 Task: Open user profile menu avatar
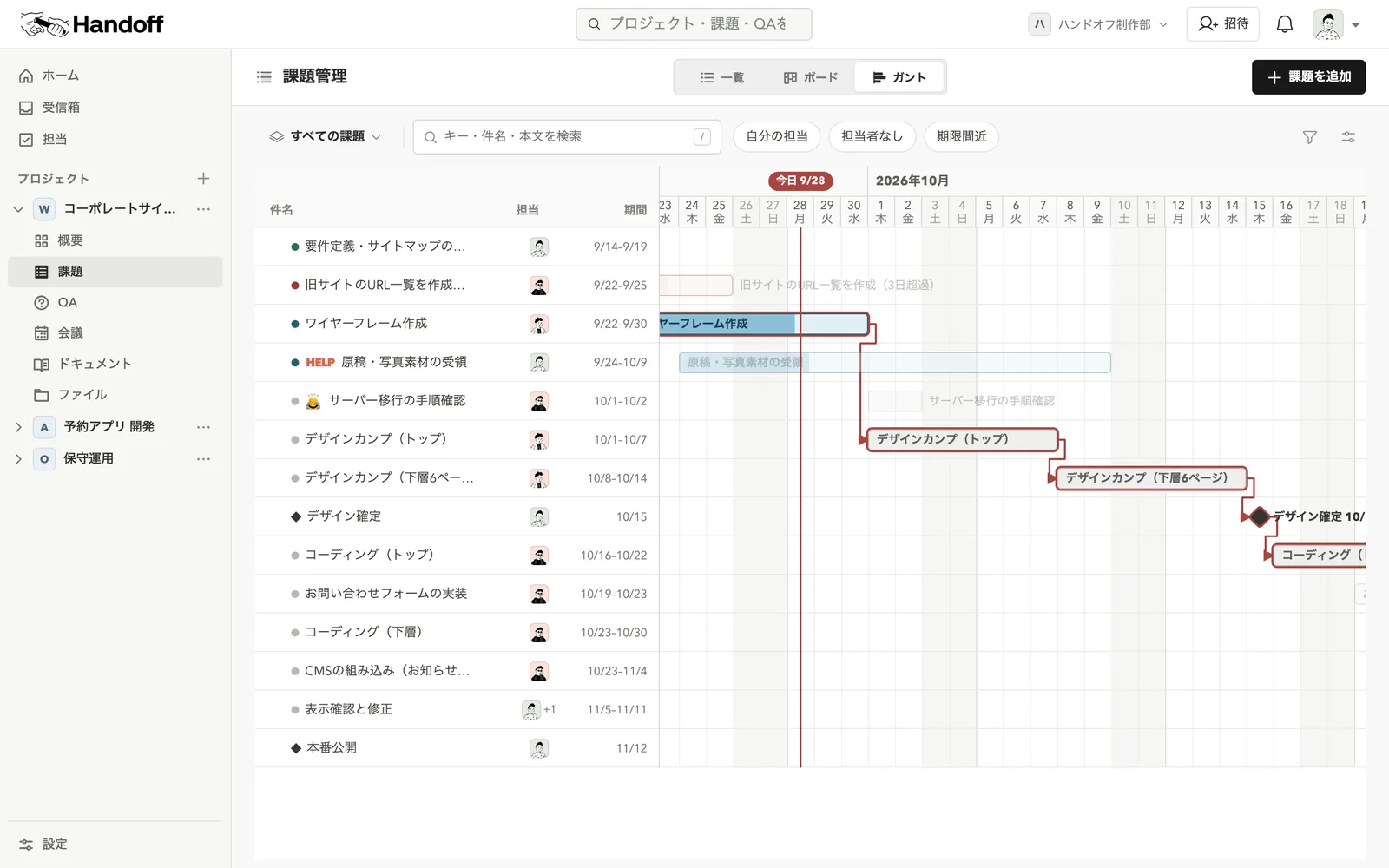coord(1327,24)
